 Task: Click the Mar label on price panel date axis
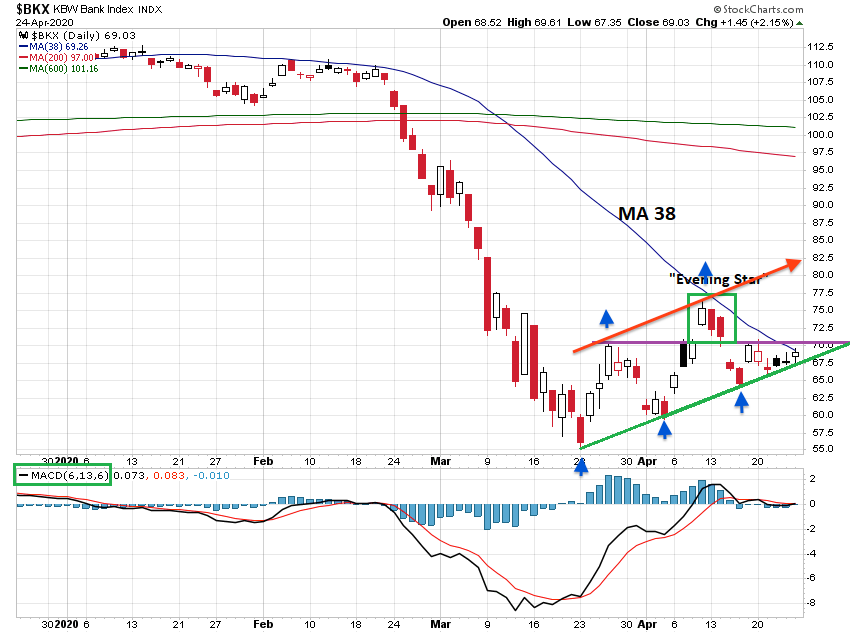[440, 461]
